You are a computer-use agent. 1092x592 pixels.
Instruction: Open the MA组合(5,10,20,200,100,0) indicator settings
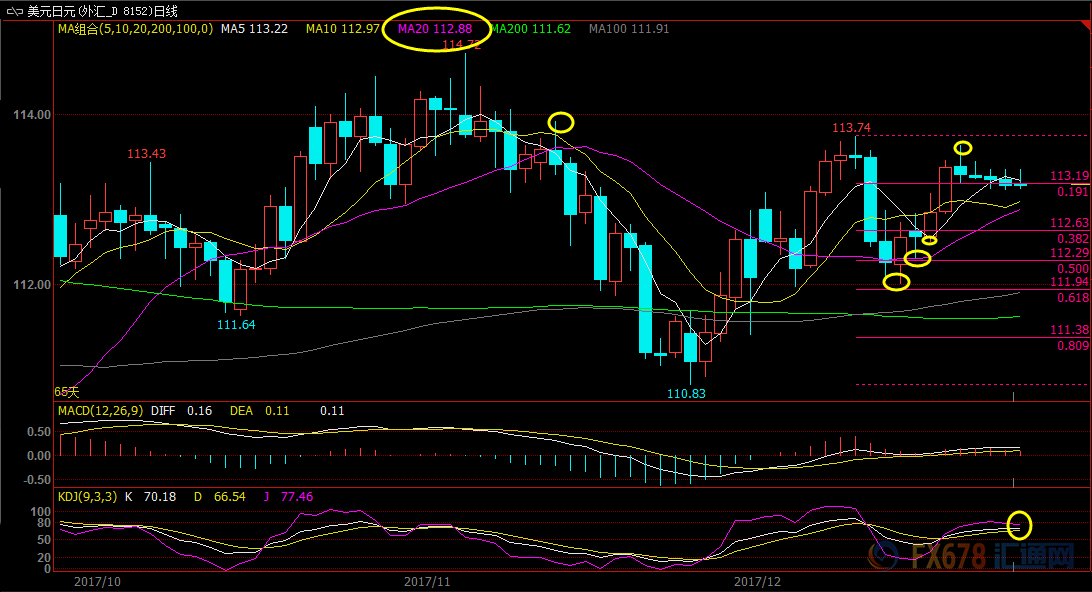135,29
